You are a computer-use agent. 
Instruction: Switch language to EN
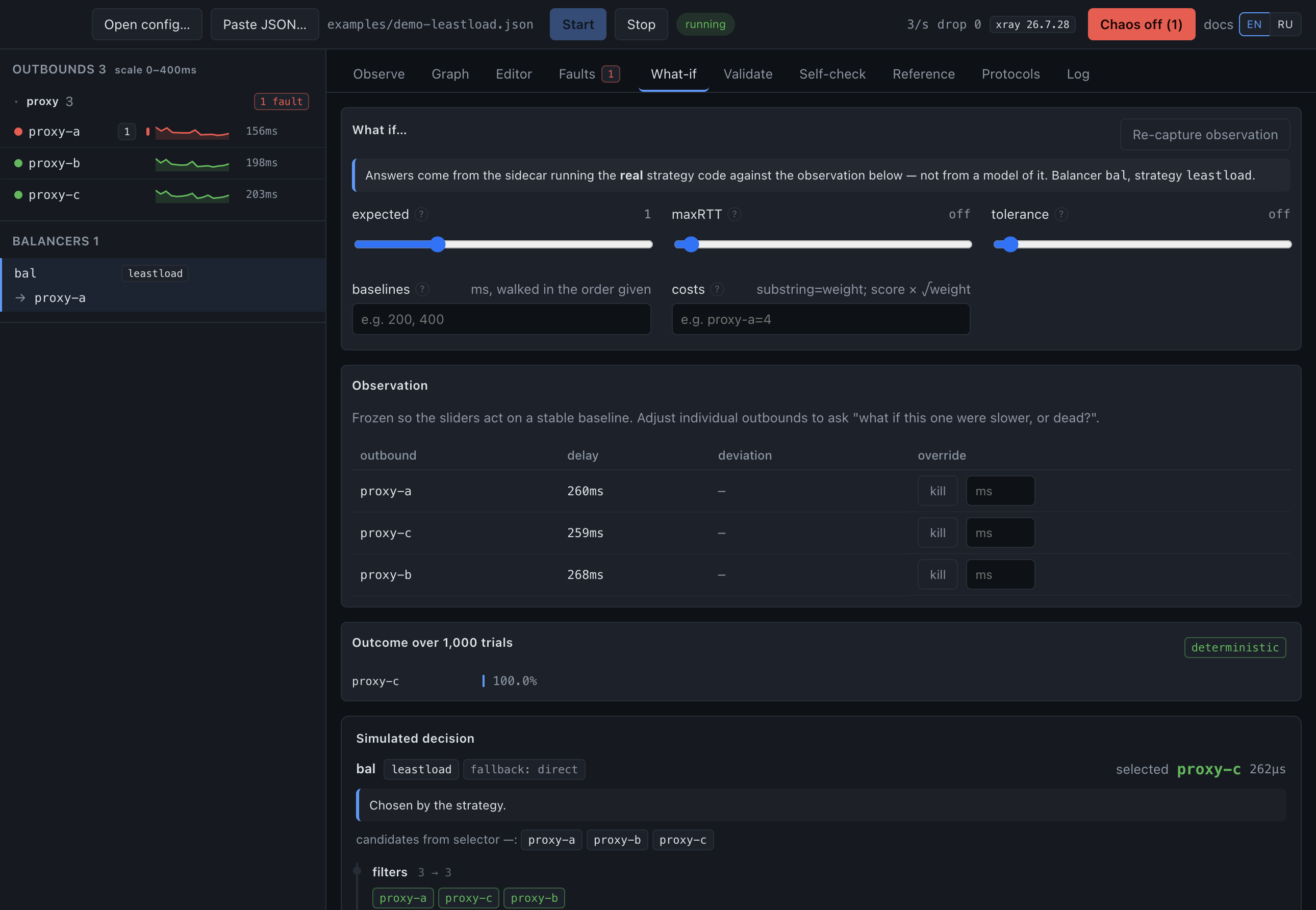[x=1254, y=24]
